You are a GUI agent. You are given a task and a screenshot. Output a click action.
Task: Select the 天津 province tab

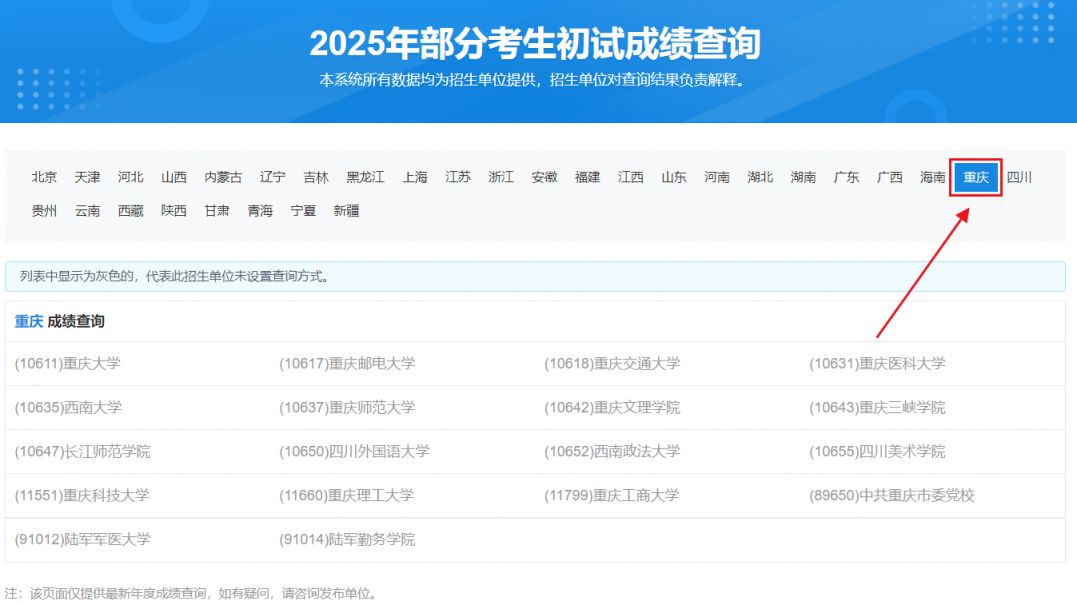87,177
